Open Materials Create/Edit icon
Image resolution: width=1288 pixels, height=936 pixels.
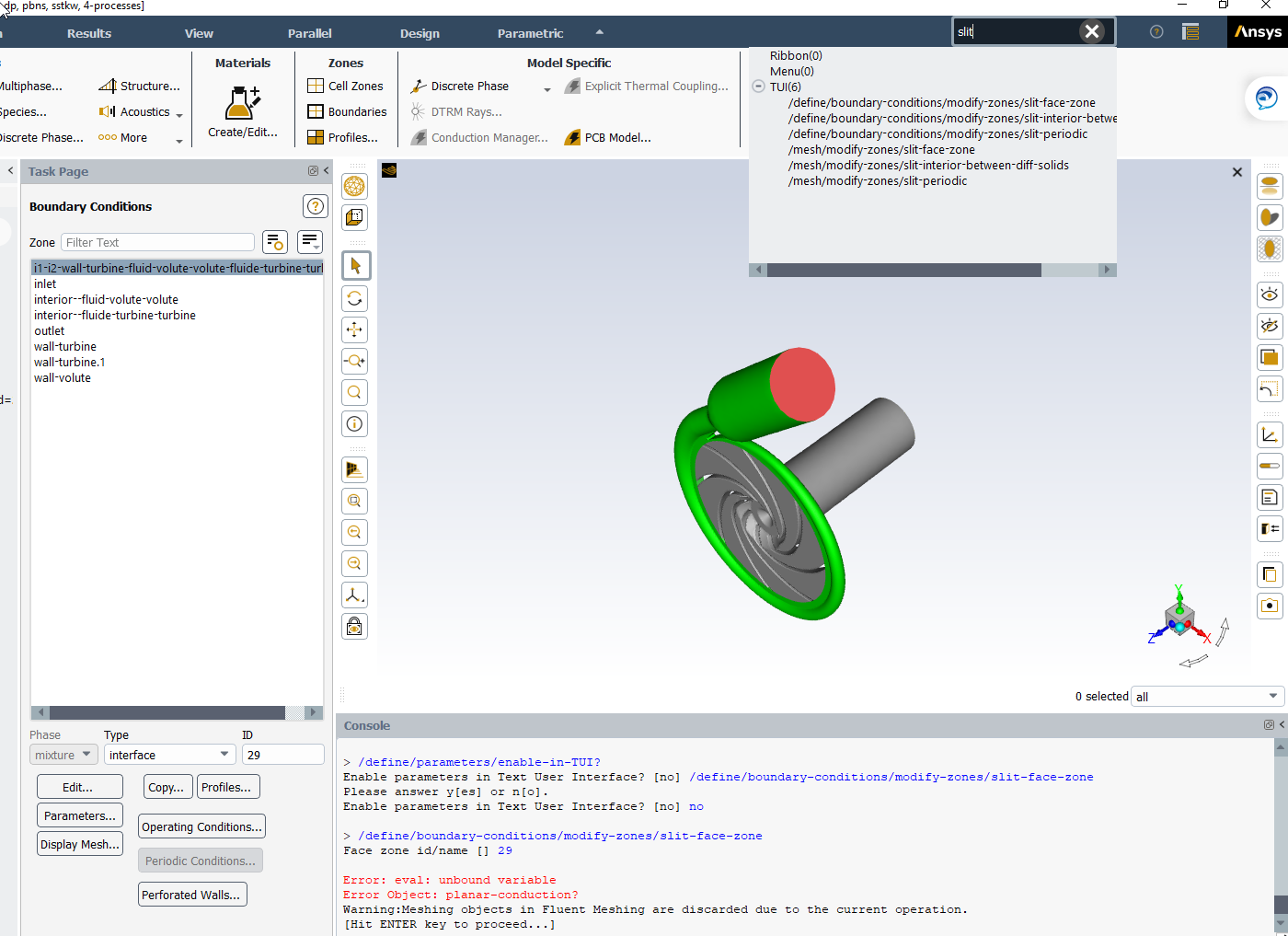pyautogui.click(x=243, y=103)
